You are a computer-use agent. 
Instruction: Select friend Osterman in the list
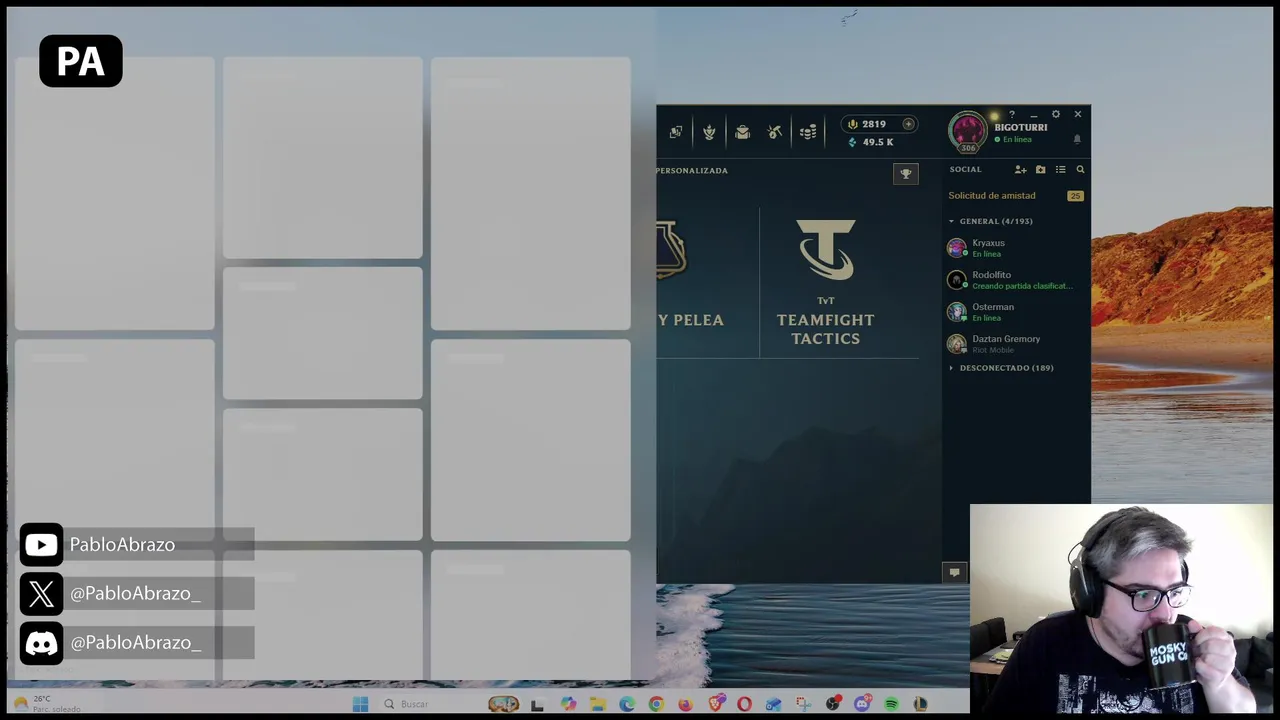pyautogui.click(x=1016, y=312)
